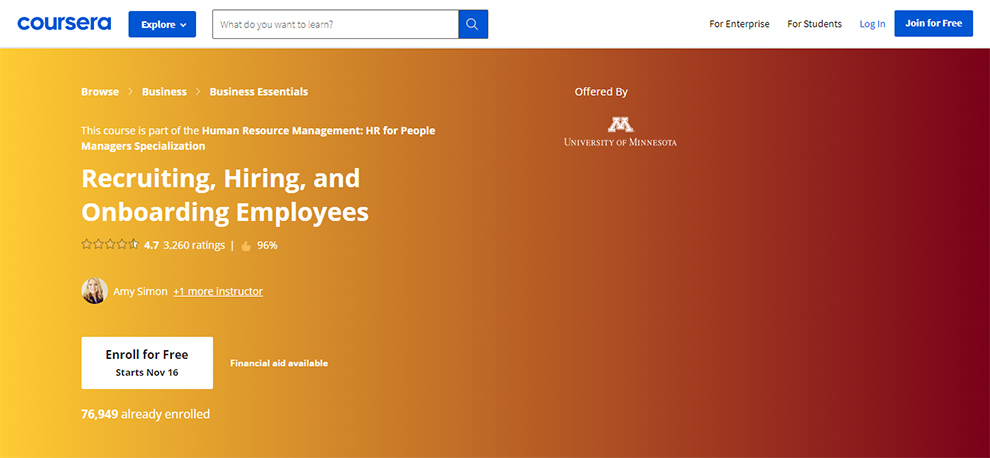
Task: Click the 4.7 rating value
Action: (152, 245)
